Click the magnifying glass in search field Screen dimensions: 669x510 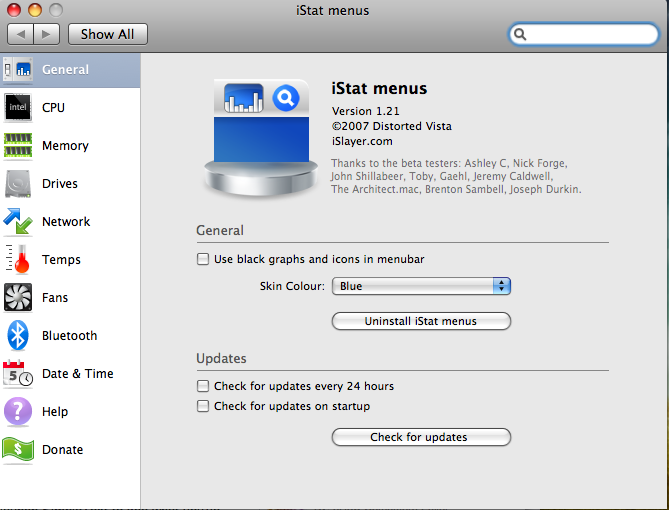coord(520,34)
